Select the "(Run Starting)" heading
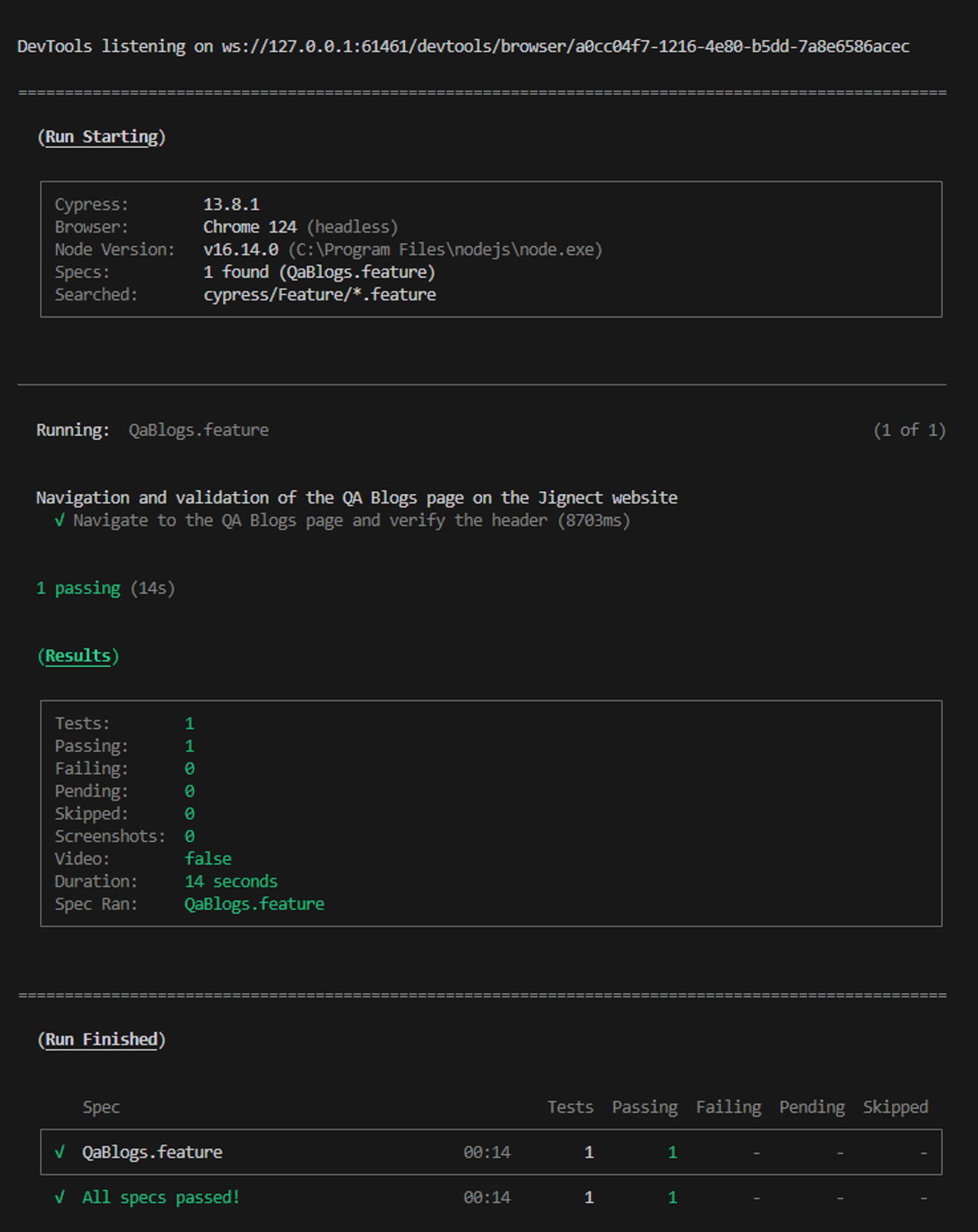The image size is (978, 1232). click(101, 137)
